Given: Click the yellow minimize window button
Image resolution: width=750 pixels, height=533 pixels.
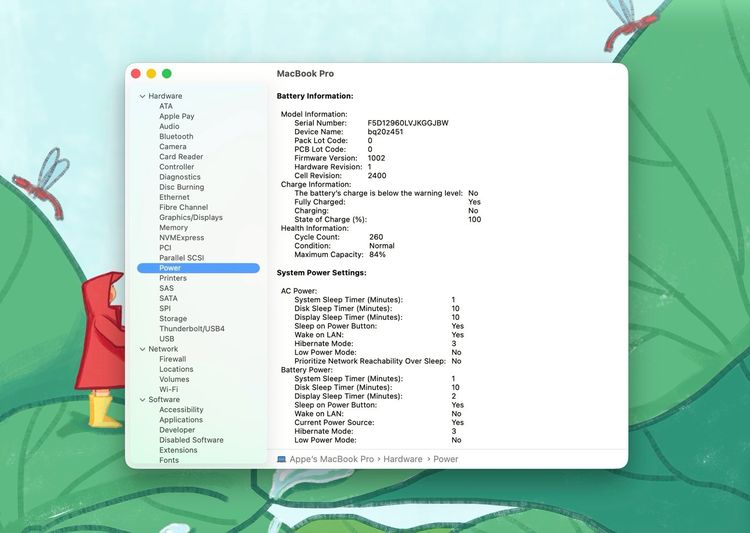Looking at the screenshot, I should (x=151, y=74).
